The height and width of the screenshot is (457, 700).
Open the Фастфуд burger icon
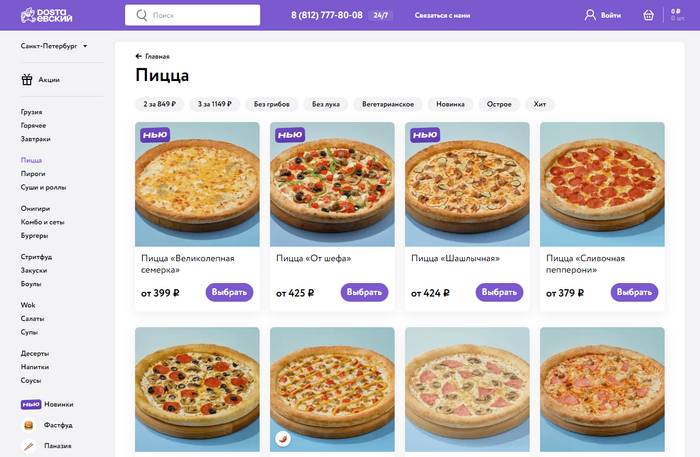click(29, 425)
